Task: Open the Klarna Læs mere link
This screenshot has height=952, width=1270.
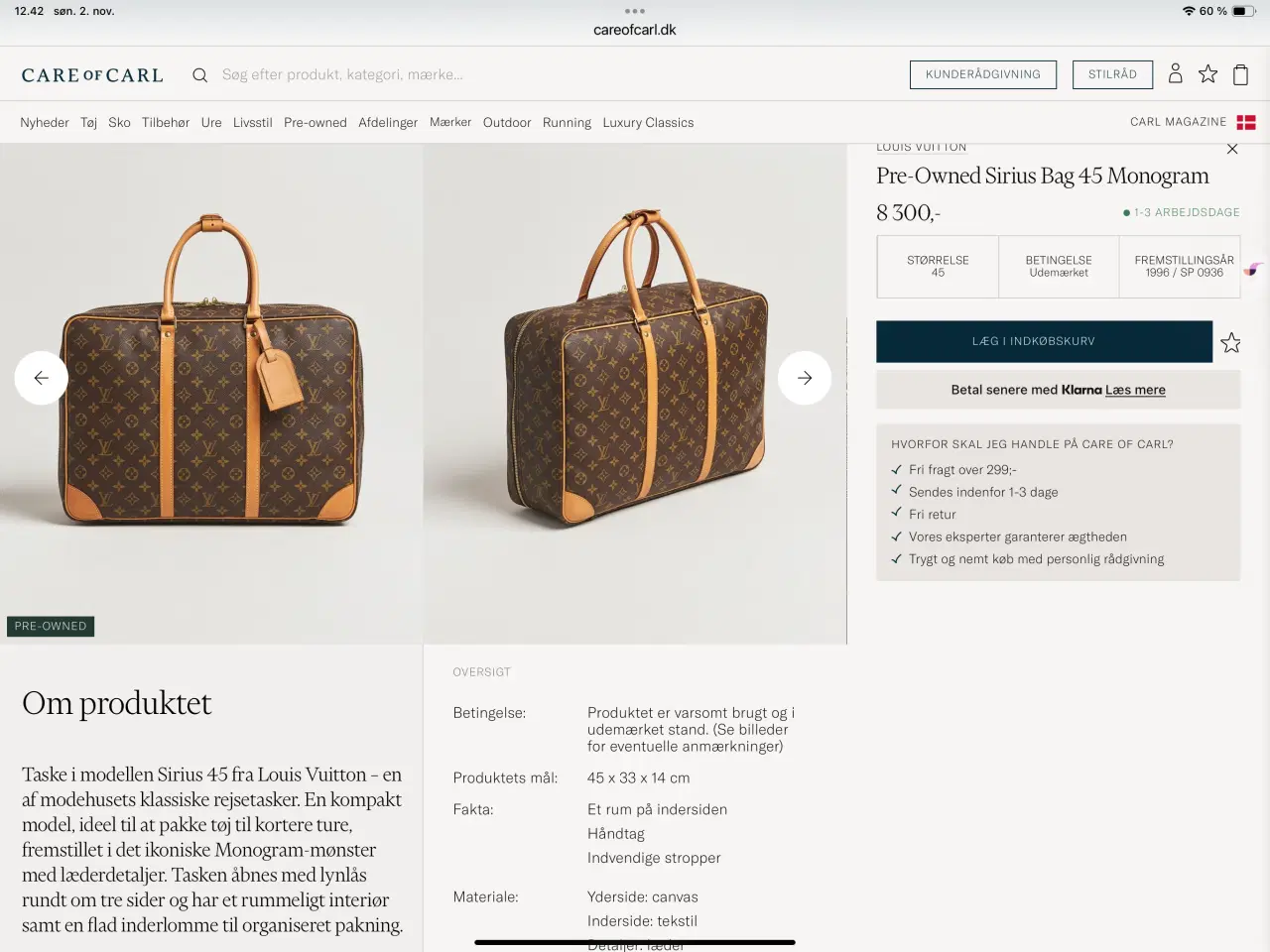Action: [1135, 390]
